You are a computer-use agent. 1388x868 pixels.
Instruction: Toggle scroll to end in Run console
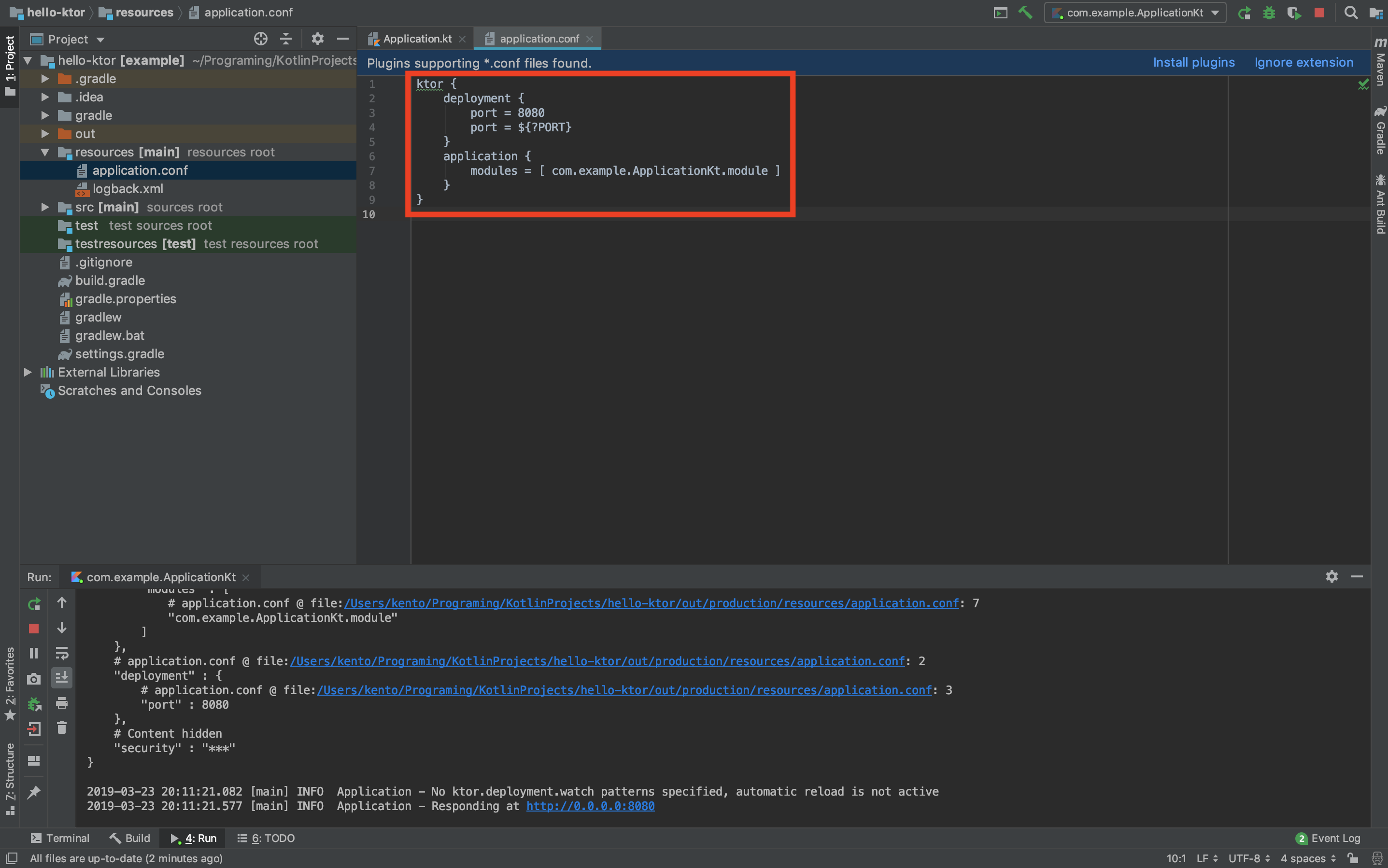coord(62,678)
